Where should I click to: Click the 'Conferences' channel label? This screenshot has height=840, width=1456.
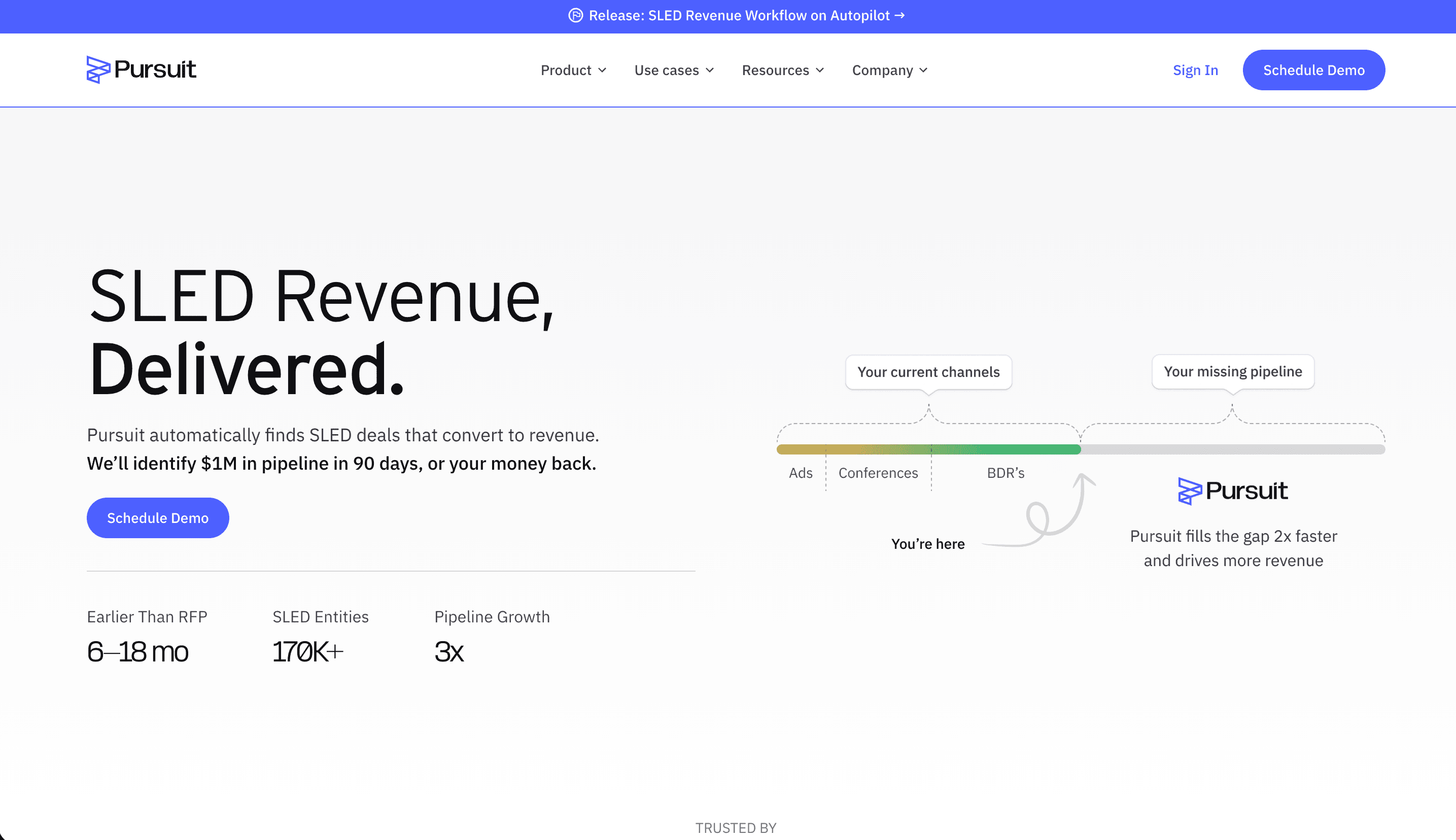click(x=878, y=473)
